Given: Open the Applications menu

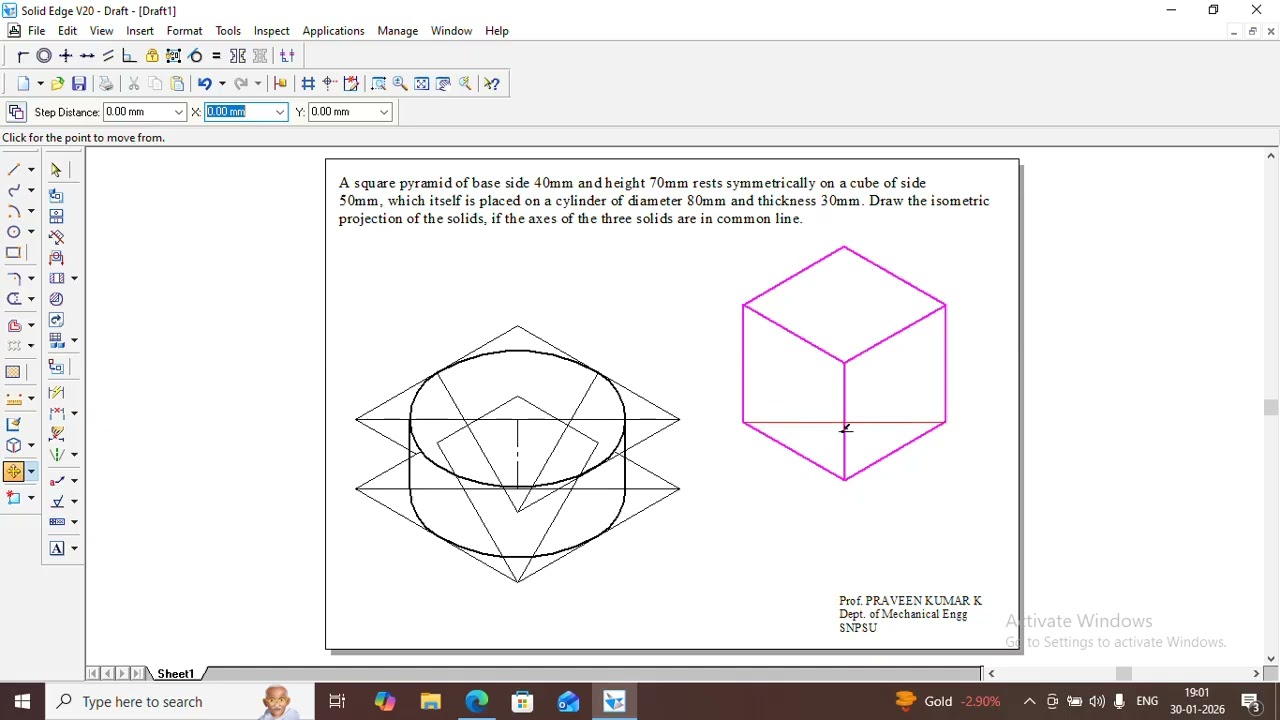Looking at the screenshot, I should (333, 31).
